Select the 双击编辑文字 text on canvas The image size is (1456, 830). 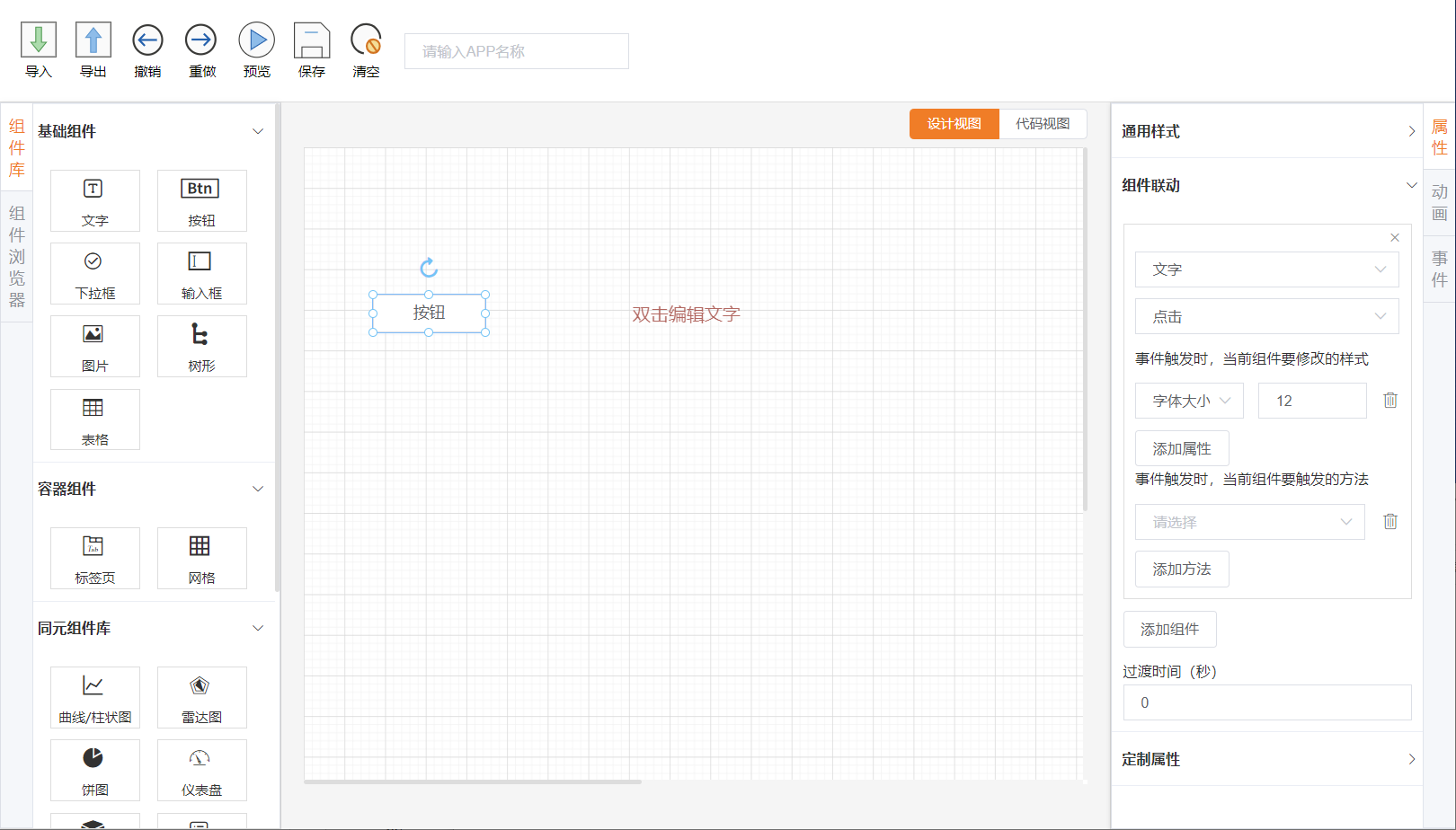click(686, 314)
